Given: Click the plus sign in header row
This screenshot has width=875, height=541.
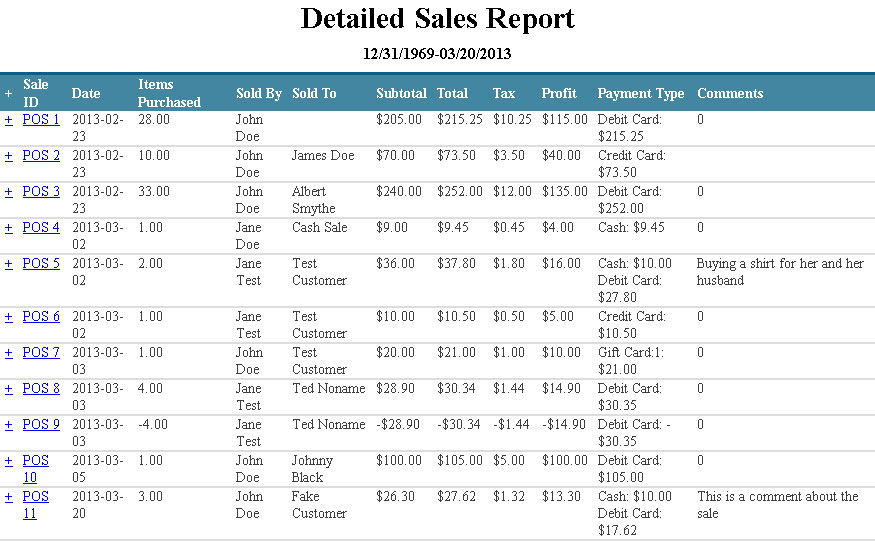Looking at the screenshot, I should 8,94.
